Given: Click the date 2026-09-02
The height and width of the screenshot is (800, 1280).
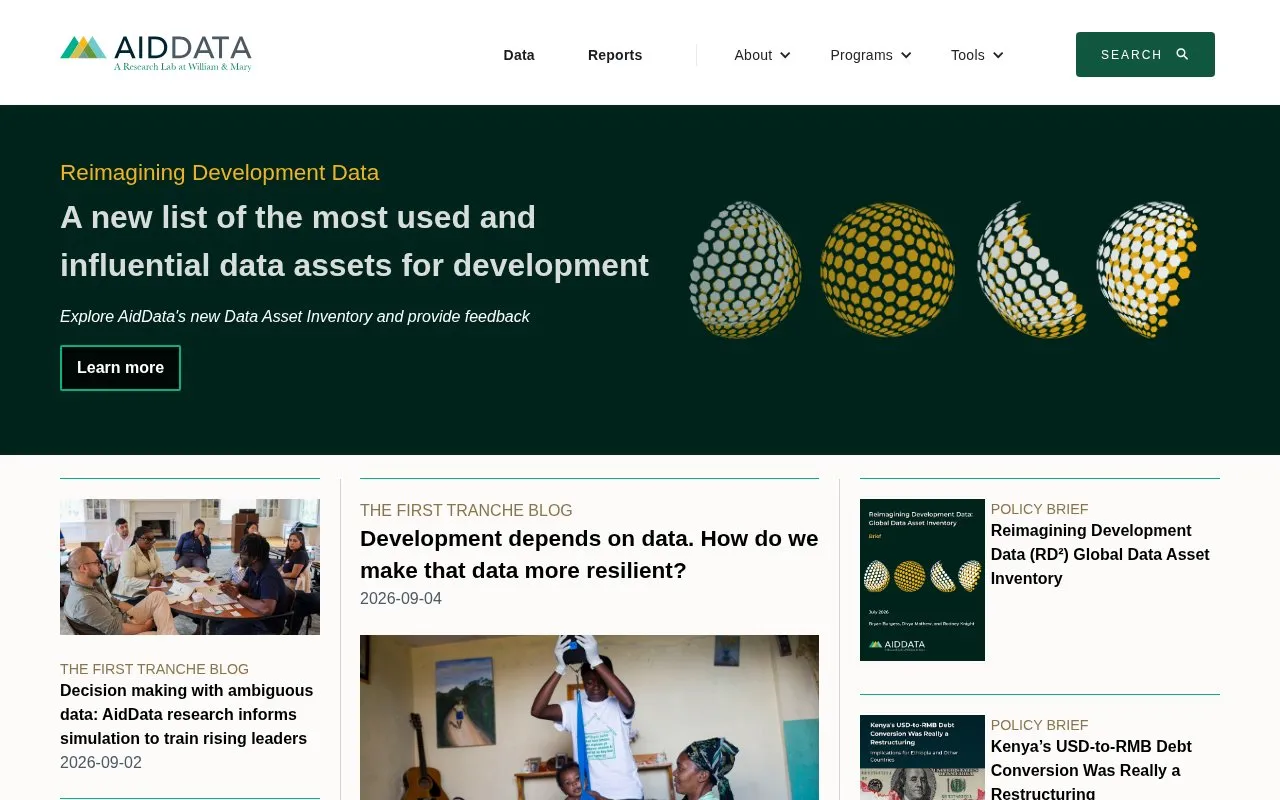Looking at the screenshot, I should 101,762.
